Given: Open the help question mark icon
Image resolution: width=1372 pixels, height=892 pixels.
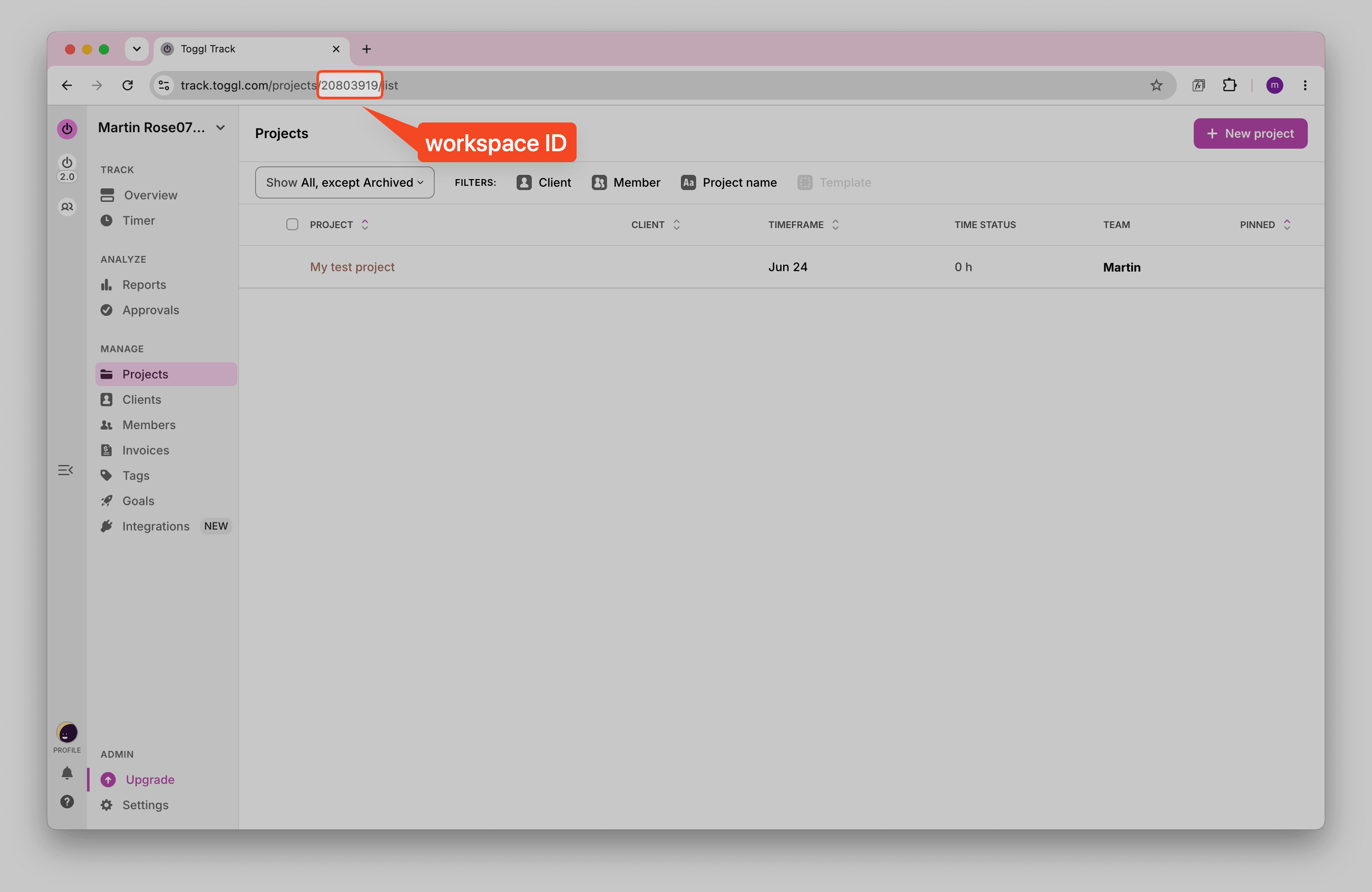Looking at the screenshot, I should click(x=67, y=802).
